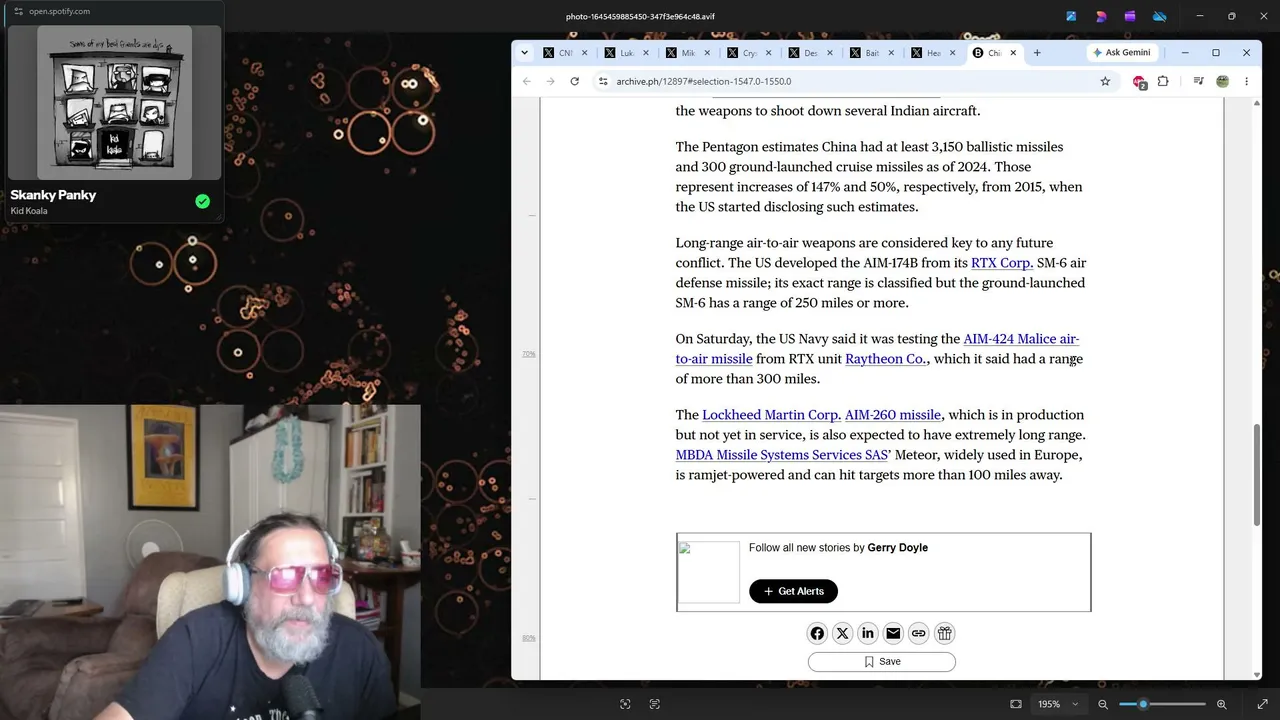The image size is (1280, 720).
Task: Open the Chrome profile avatar
Action: tap(1222, 81)
